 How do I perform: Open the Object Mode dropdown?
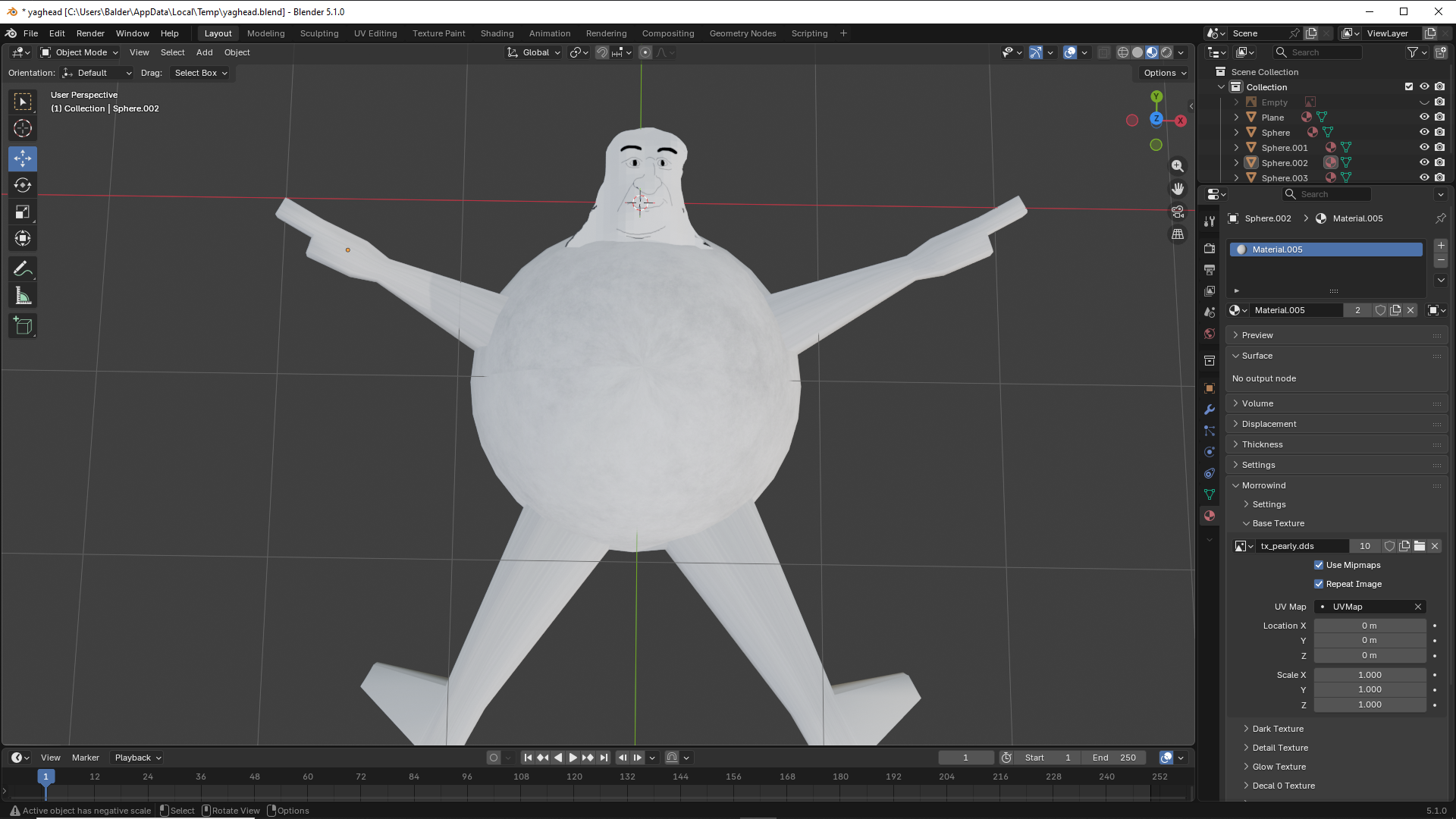(x=80, y=52)
